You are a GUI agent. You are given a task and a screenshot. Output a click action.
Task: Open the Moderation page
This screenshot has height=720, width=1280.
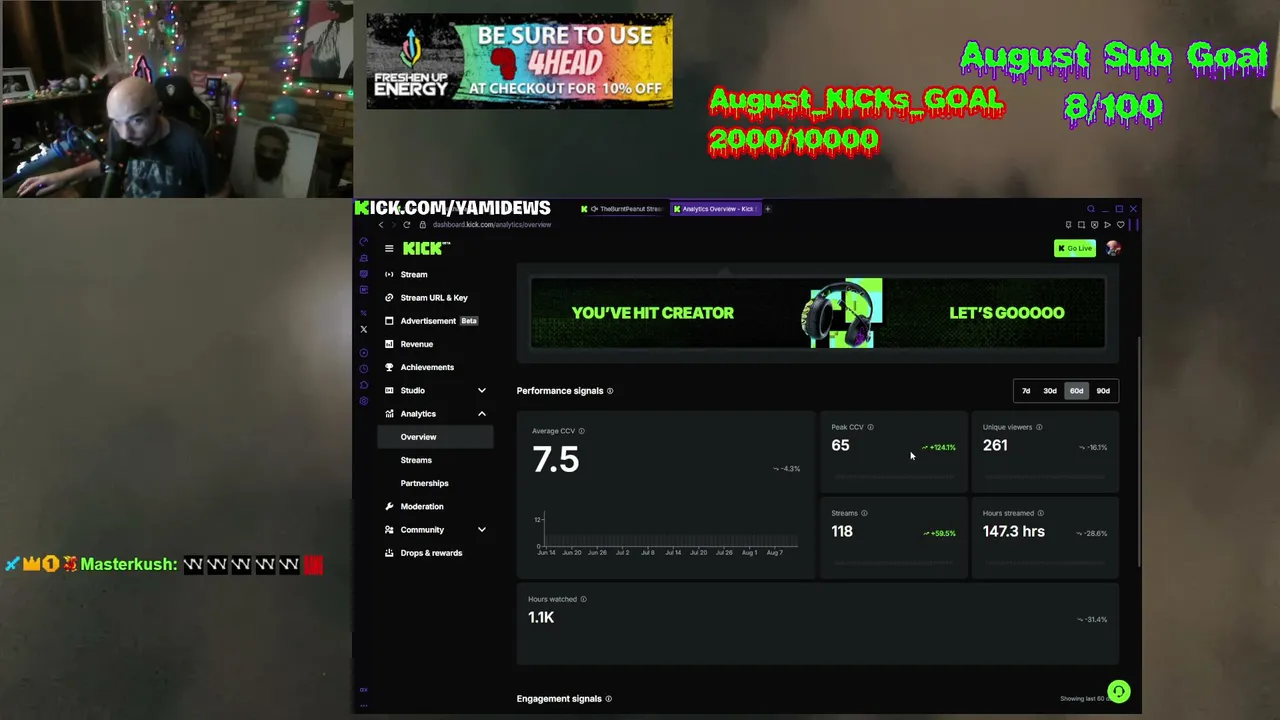click(x=422, y=506)
